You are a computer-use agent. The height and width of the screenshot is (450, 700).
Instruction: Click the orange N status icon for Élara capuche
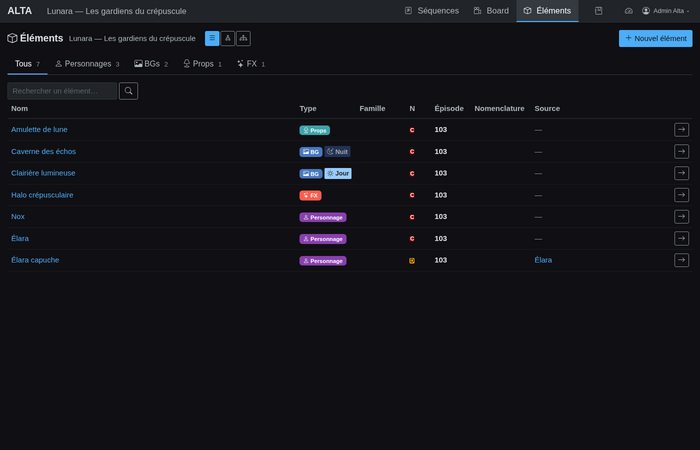click(412, 260)
